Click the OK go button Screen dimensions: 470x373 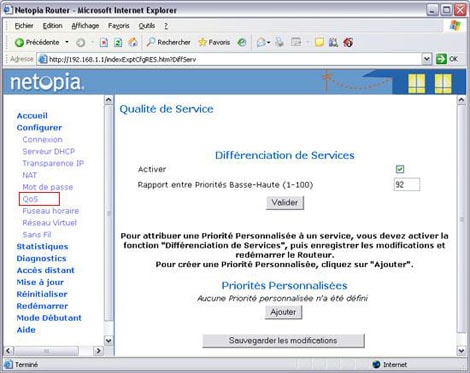point(447,59)
